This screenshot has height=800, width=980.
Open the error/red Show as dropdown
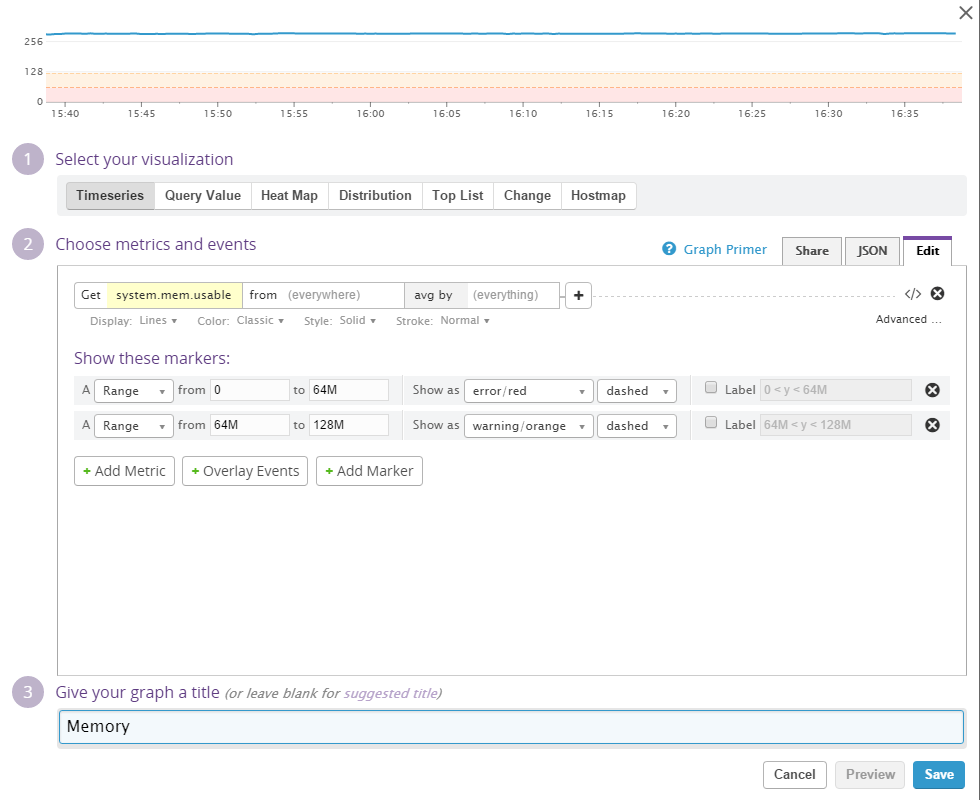click(528, 391)
